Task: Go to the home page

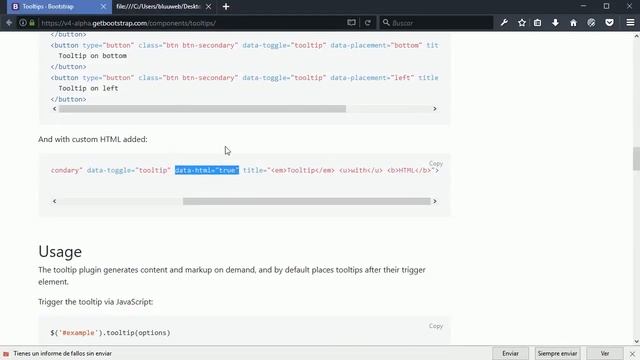Action: click(573, 23)
